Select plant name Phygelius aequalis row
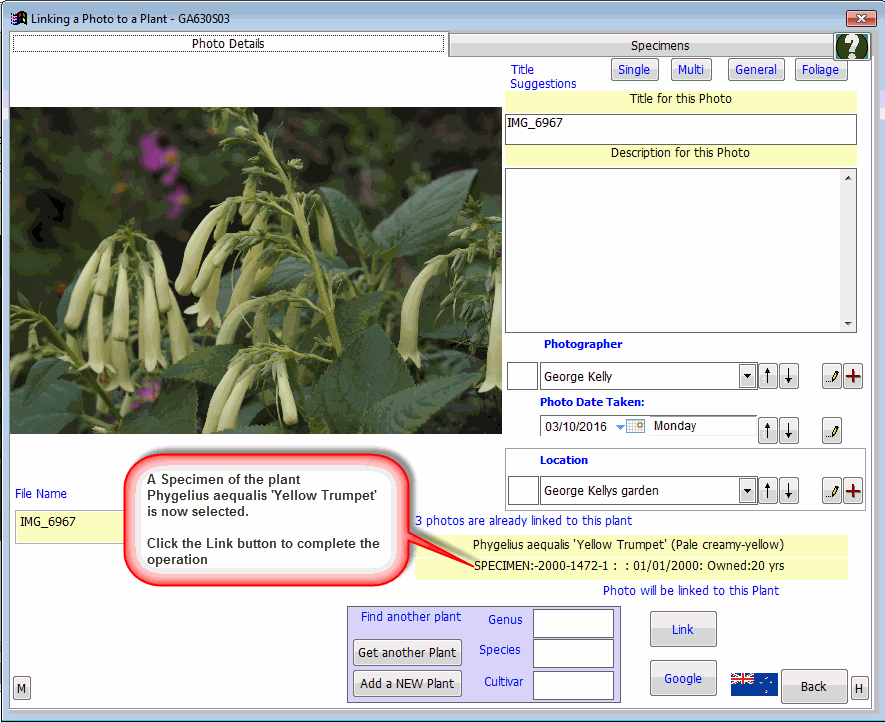The width and height of the screenshot is (885, 722). tap(632, 545)
